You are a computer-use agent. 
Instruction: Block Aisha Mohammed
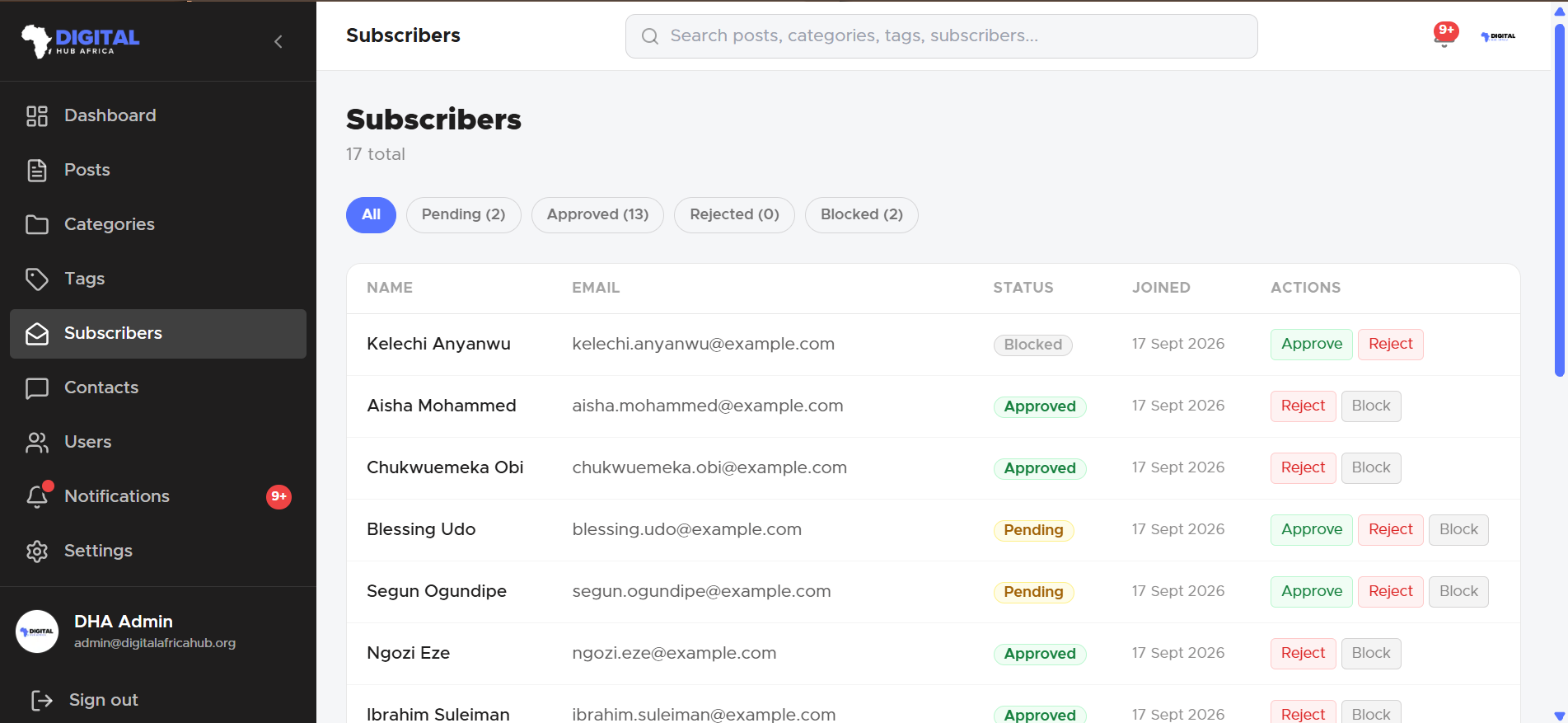click(x=1371, y=406)
